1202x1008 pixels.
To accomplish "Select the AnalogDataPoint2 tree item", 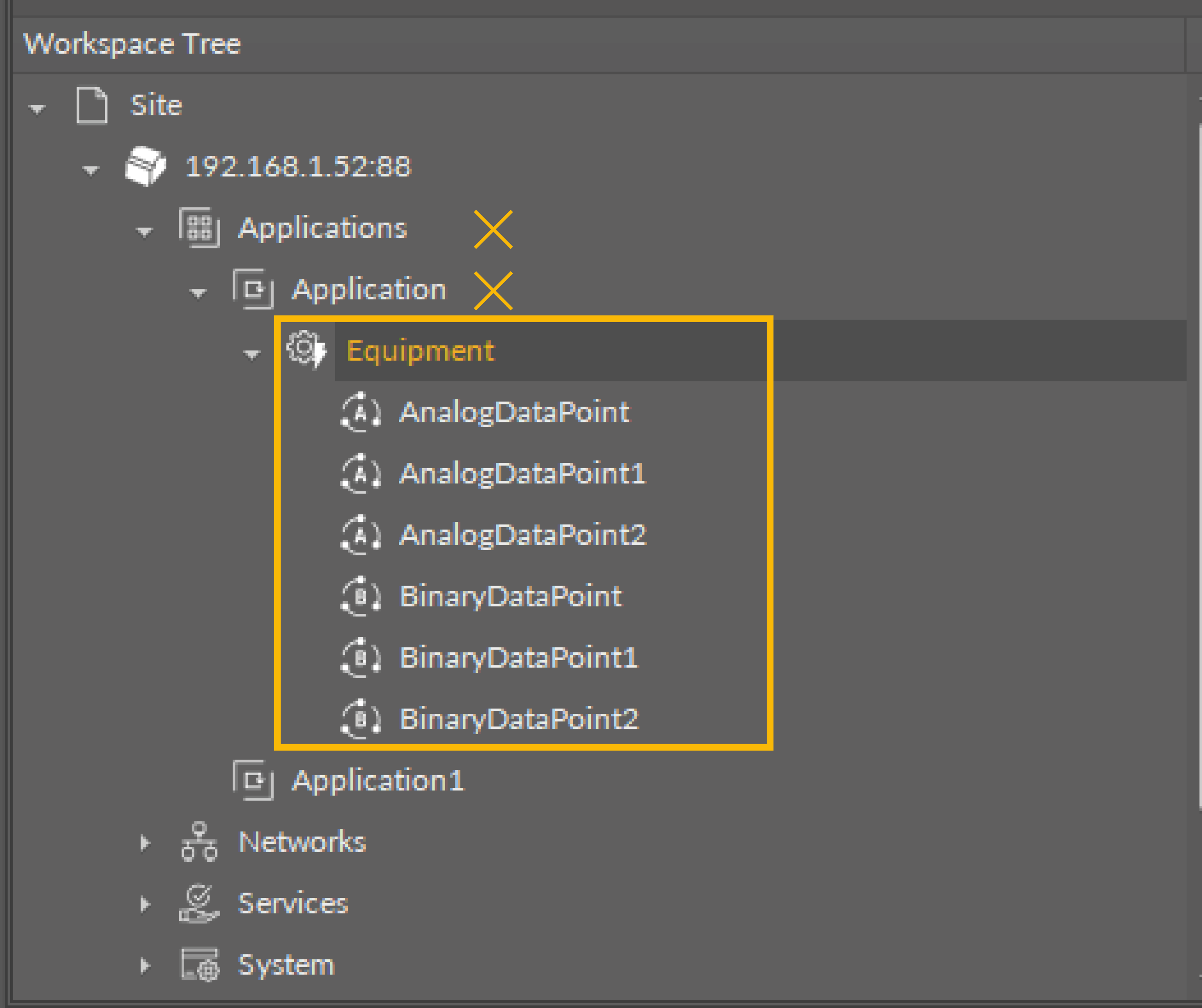I will pos(522,535).
